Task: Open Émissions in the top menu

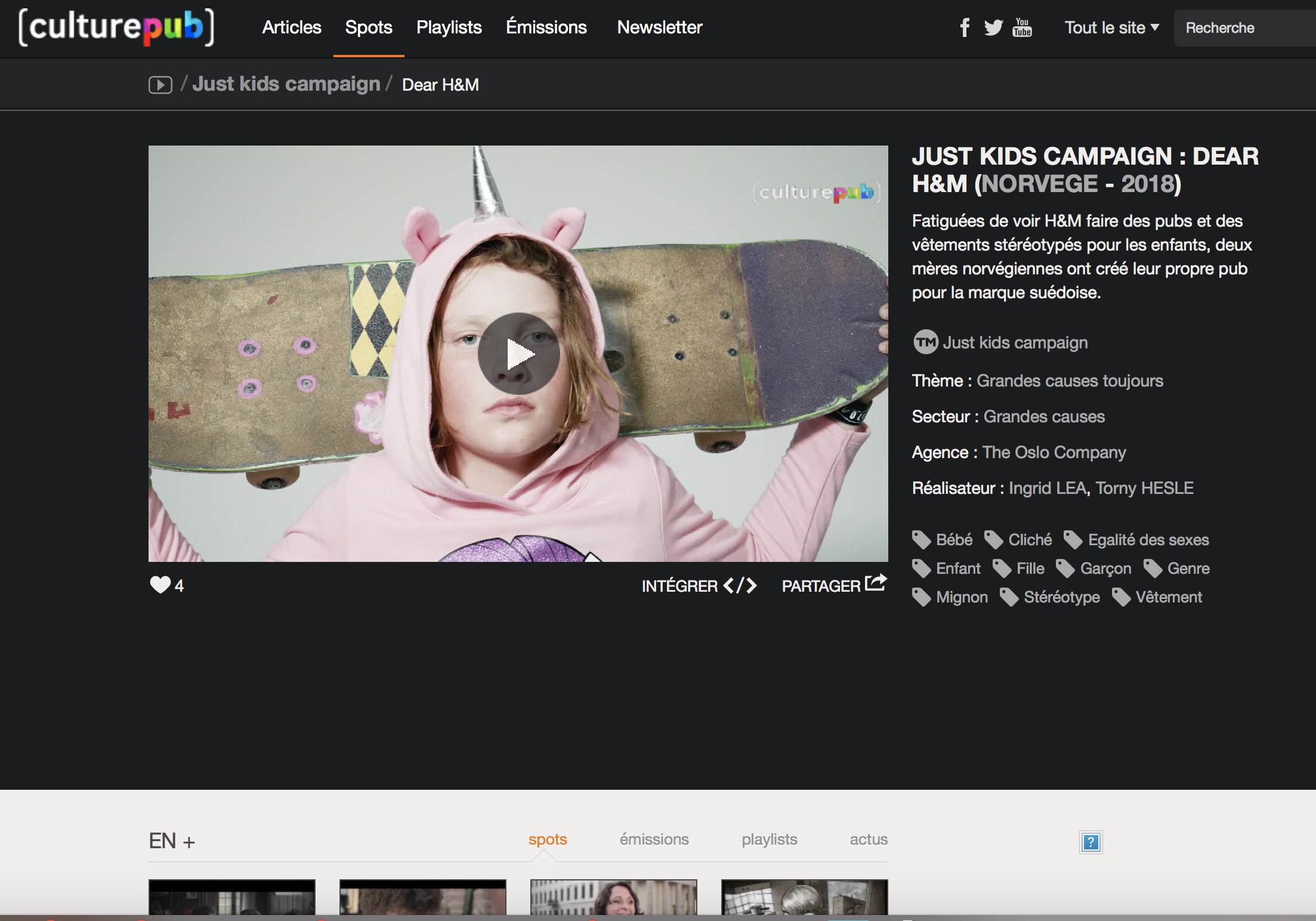Action: tap(546, 27)
